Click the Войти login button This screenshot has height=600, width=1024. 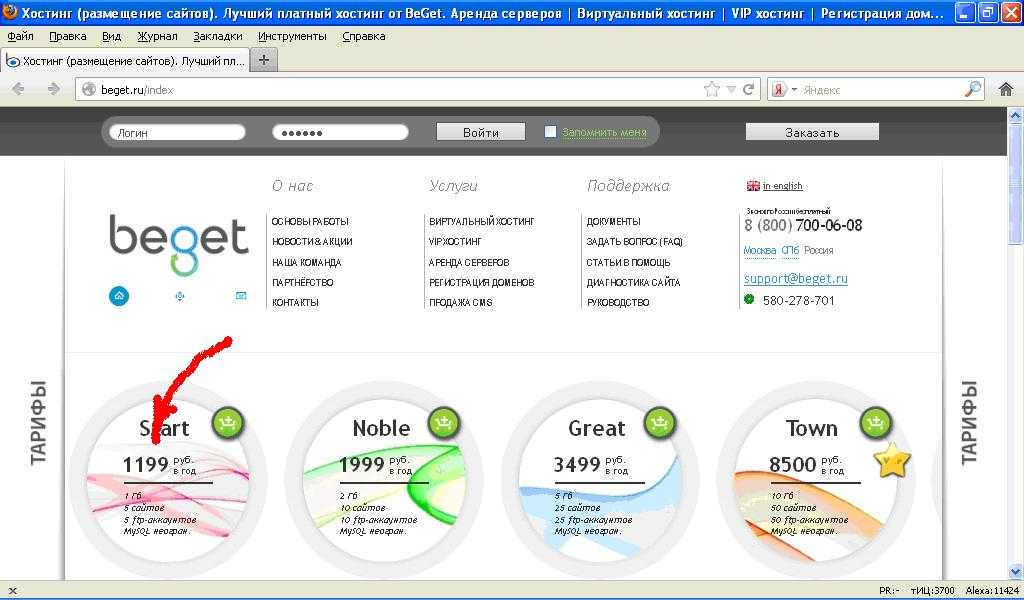[x=481, y=132]
